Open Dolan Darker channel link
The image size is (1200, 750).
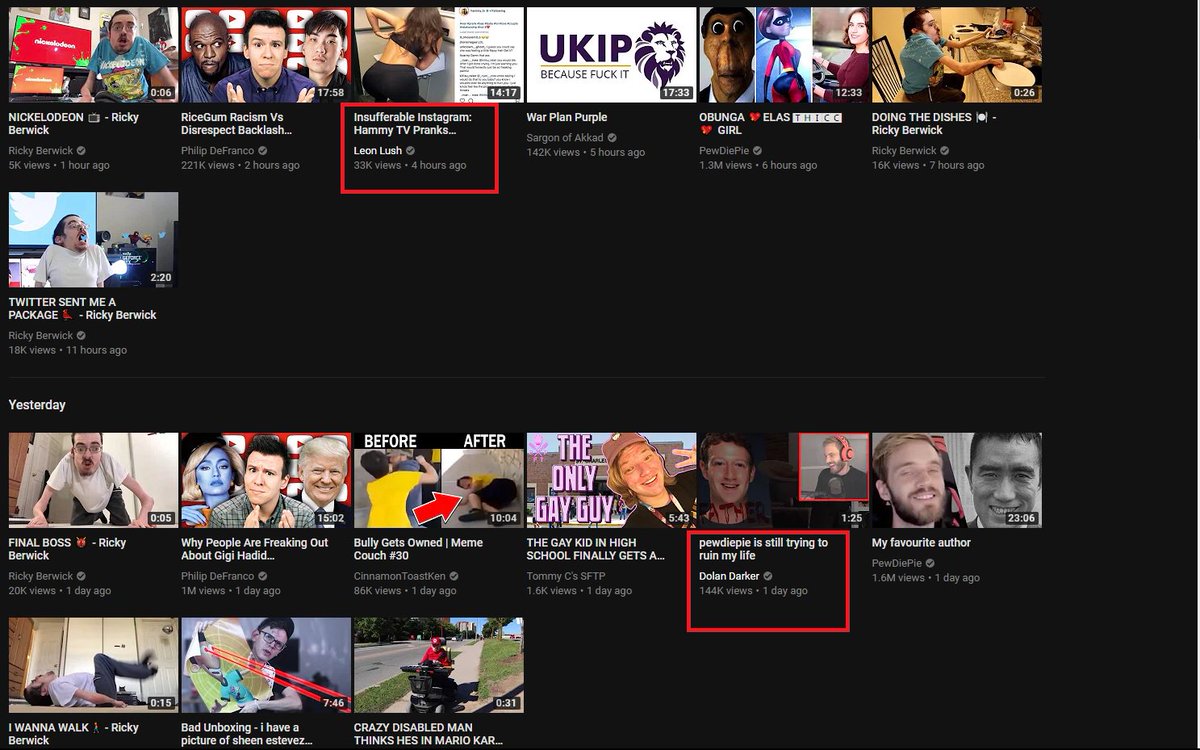point(729,576)
